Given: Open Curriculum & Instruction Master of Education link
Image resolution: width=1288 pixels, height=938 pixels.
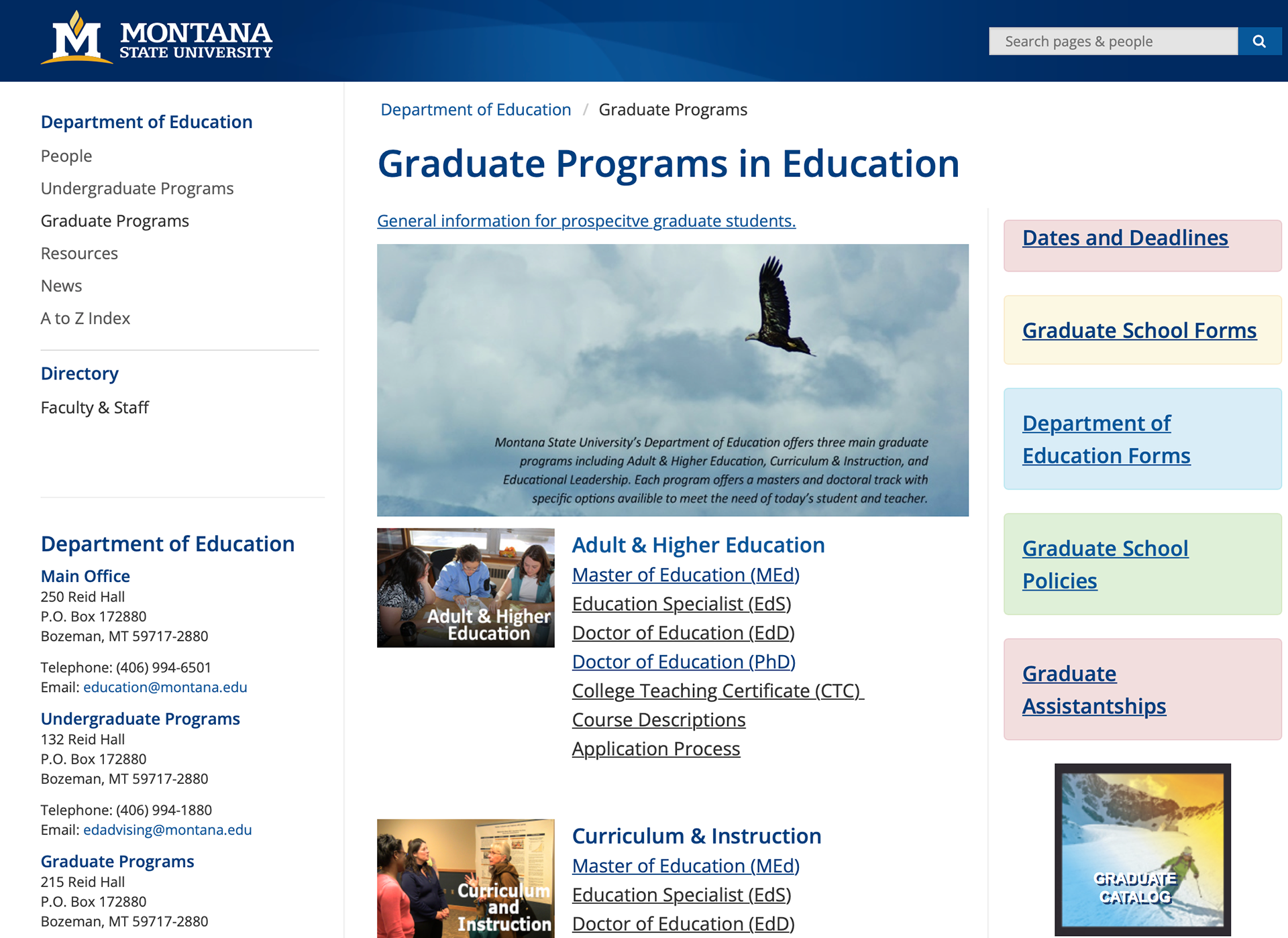Looking at the screenshot, I should [686, 866].
